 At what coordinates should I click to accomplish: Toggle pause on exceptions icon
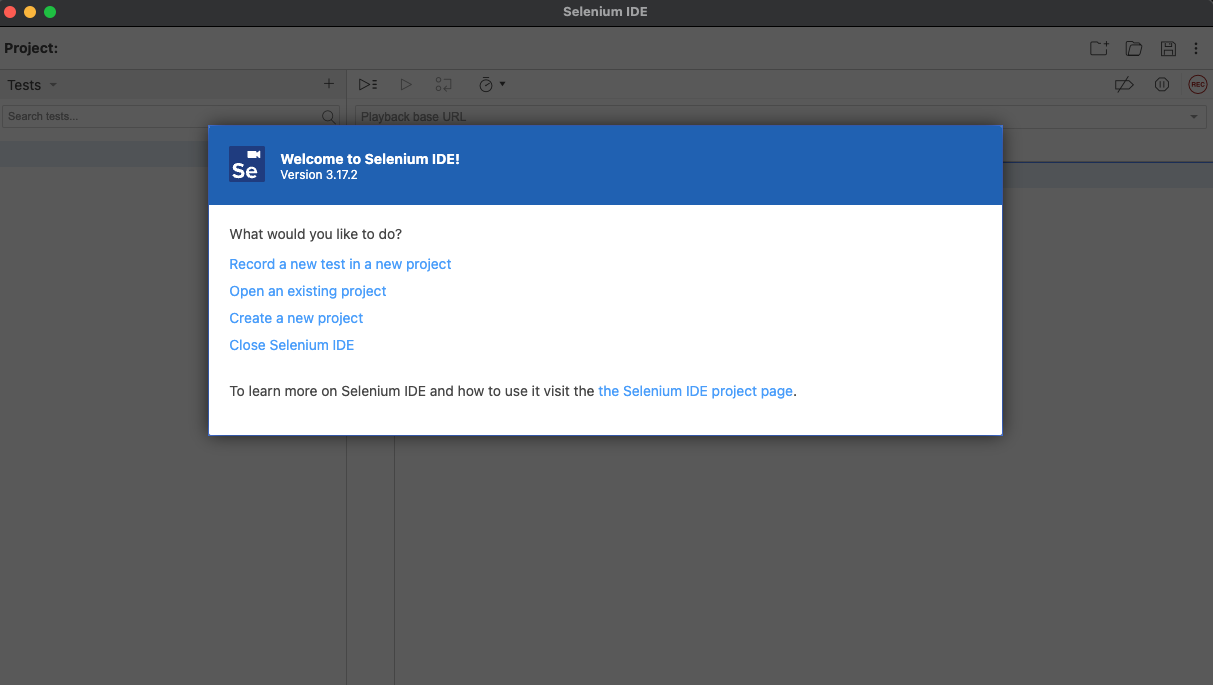coord(1162,85)
